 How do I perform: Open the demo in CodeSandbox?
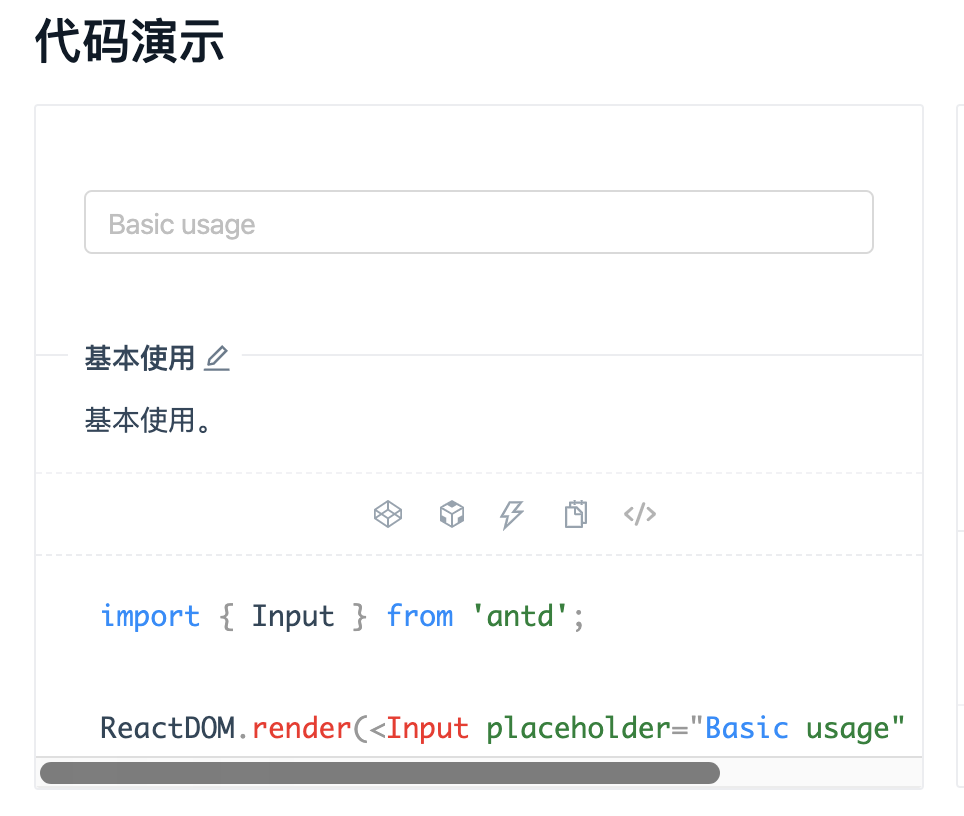click(452, 515)
